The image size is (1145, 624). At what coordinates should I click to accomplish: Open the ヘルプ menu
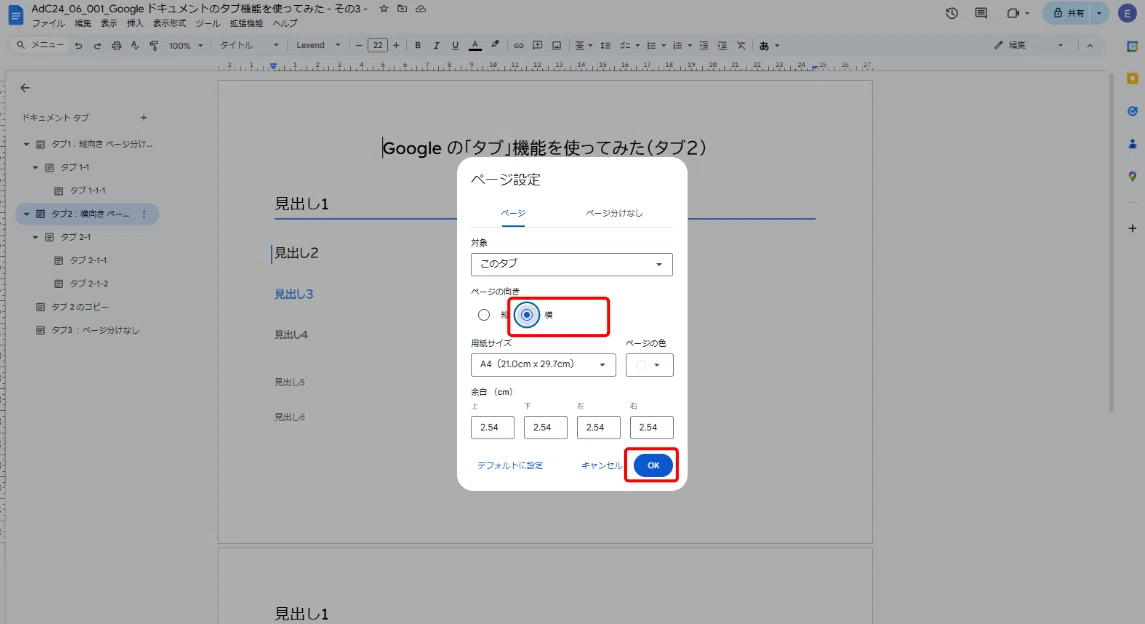[285, 24]
